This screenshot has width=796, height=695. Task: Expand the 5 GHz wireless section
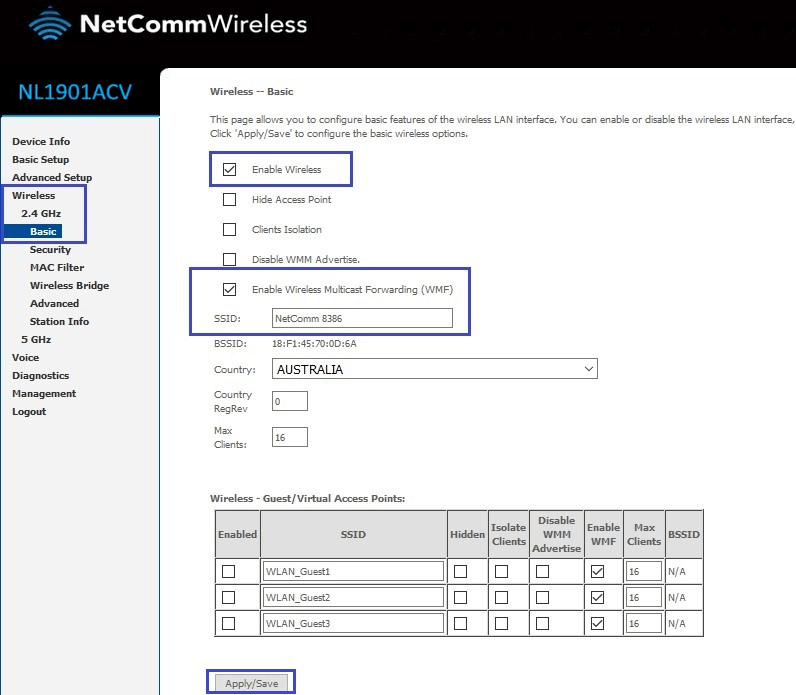[x=35, y=340]
